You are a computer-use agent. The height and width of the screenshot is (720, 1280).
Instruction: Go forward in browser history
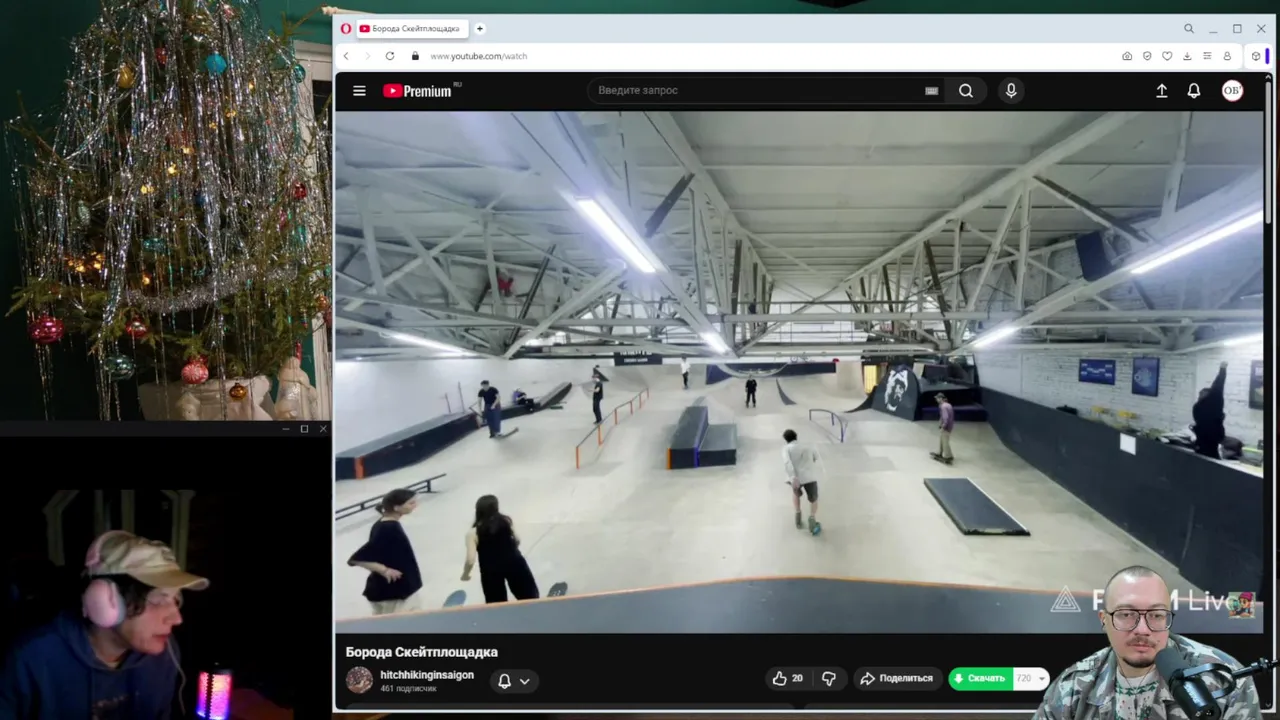point(367,56)
